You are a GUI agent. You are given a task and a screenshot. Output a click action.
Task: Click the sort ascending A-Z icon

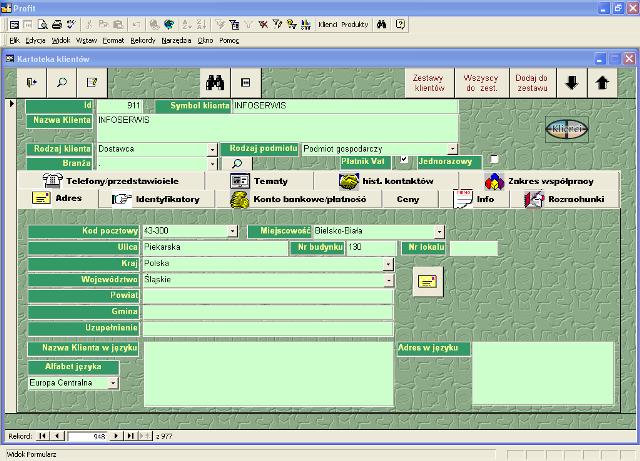tap(187, 24)
